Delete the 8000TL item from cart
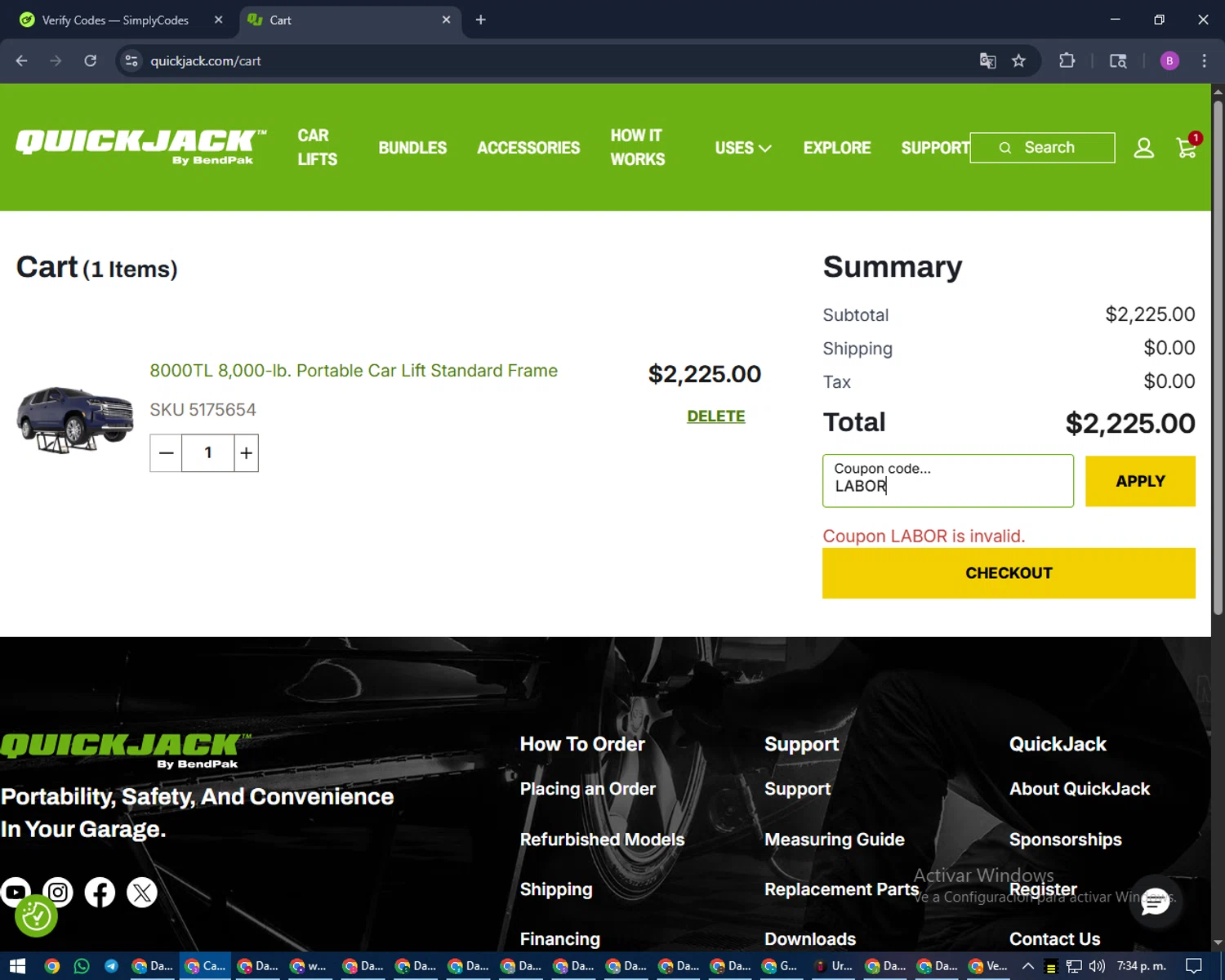Screen dimensions: 1225x980 click(716, 416)
